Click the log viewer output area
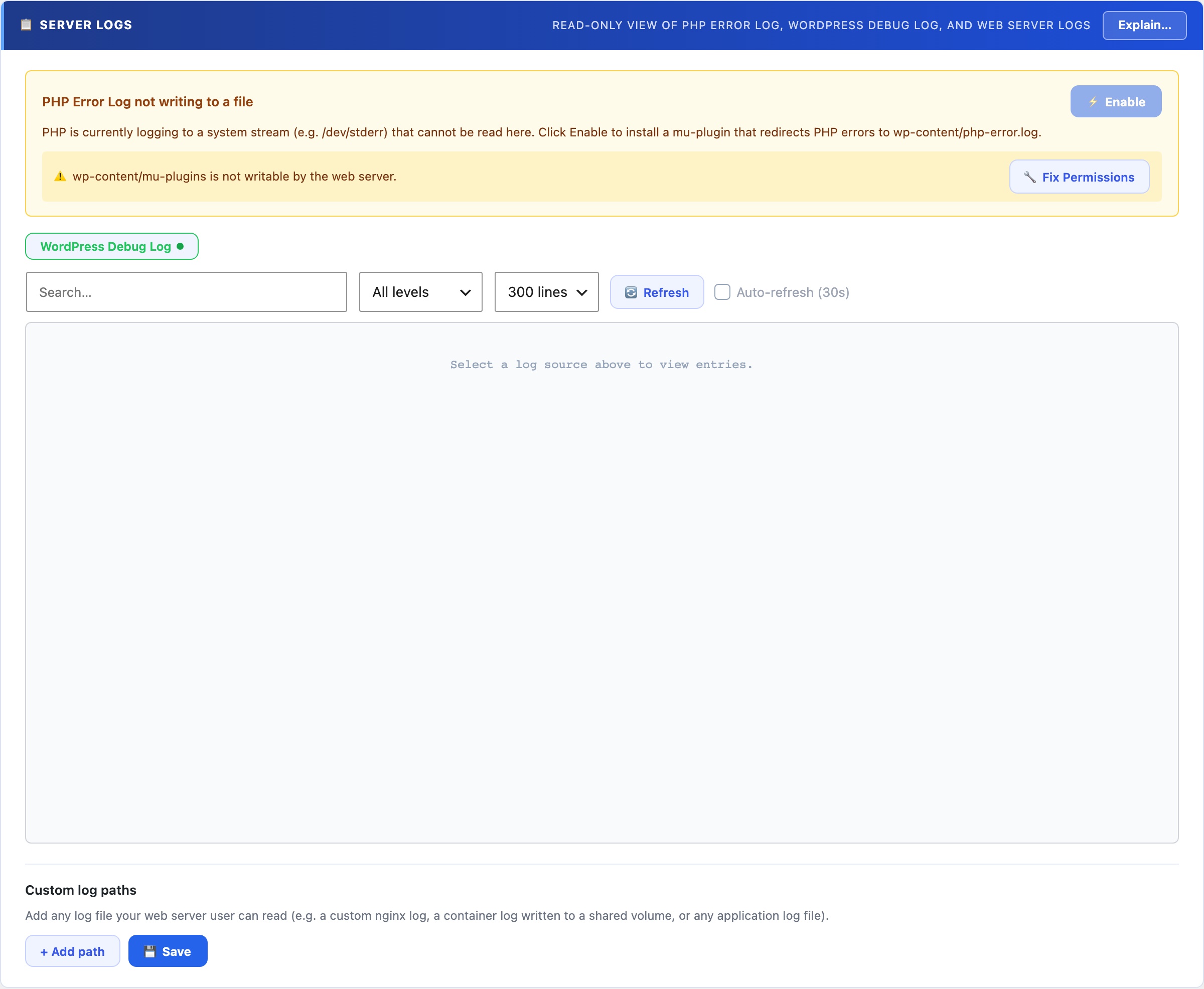 click(601, 583)
